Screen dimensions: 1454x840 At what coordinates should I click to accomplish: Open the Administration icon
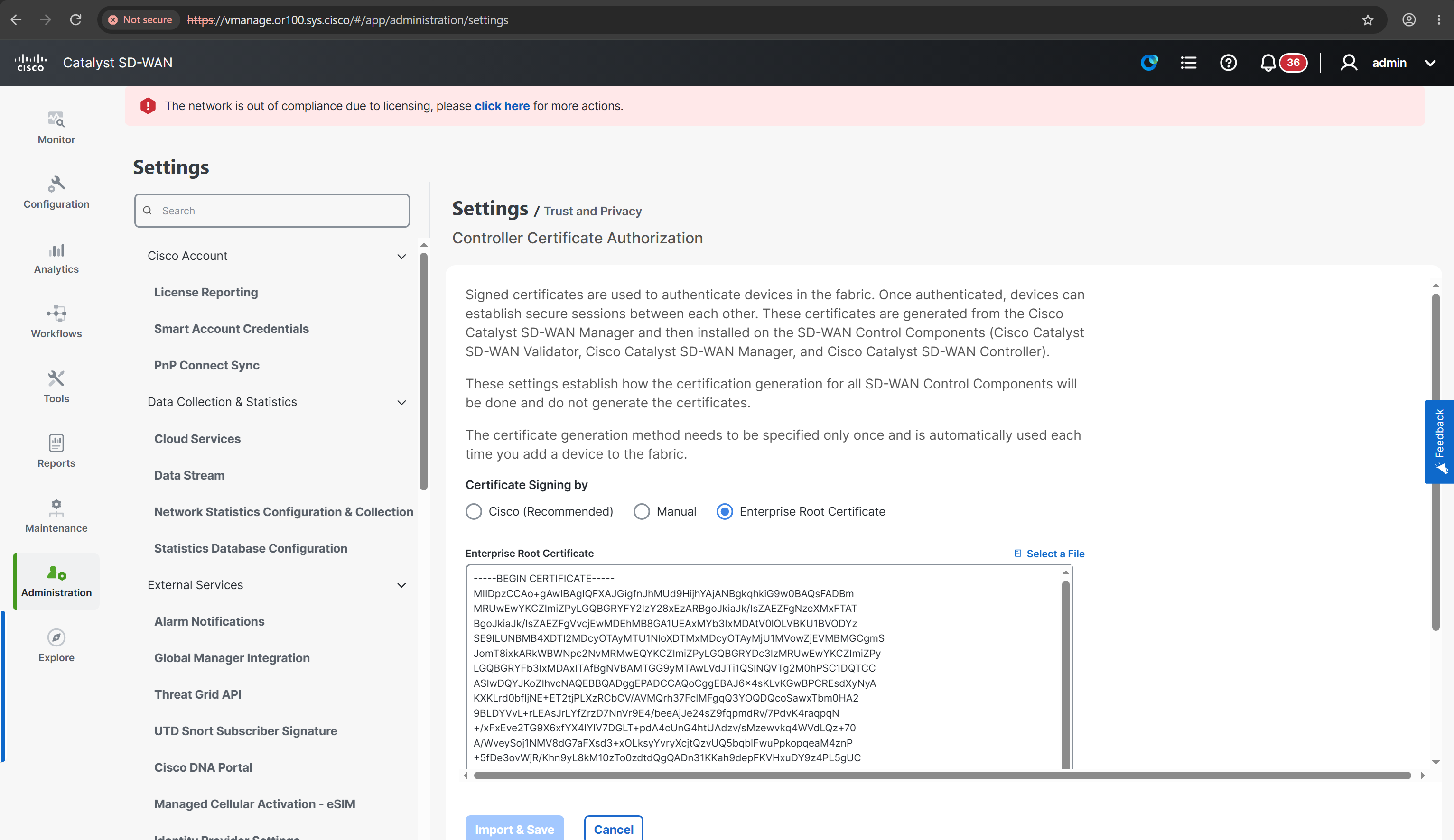point(56,572)
